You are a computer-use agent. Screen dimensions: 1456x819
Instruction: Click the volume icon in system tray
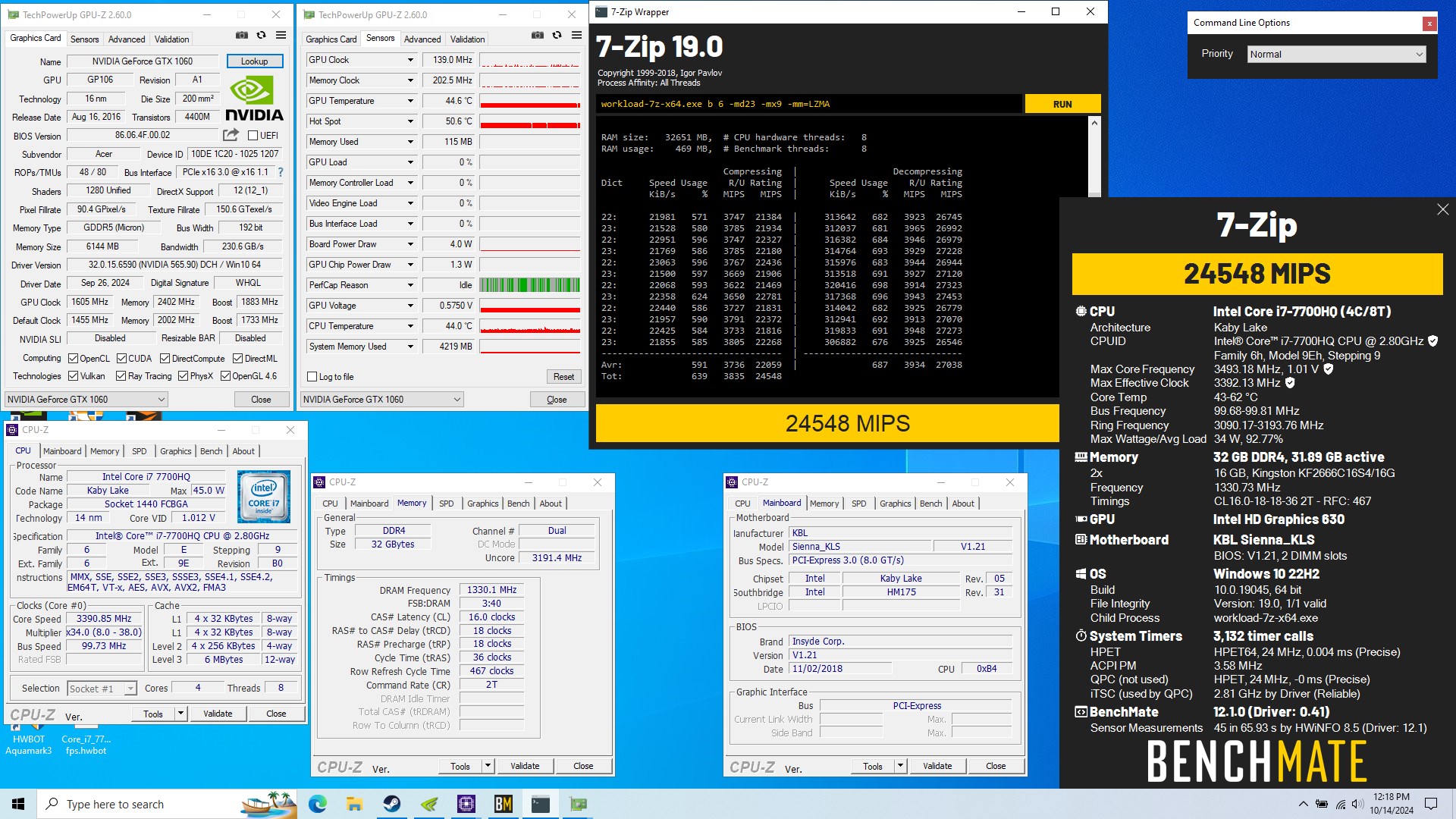tap(1357, 804)
